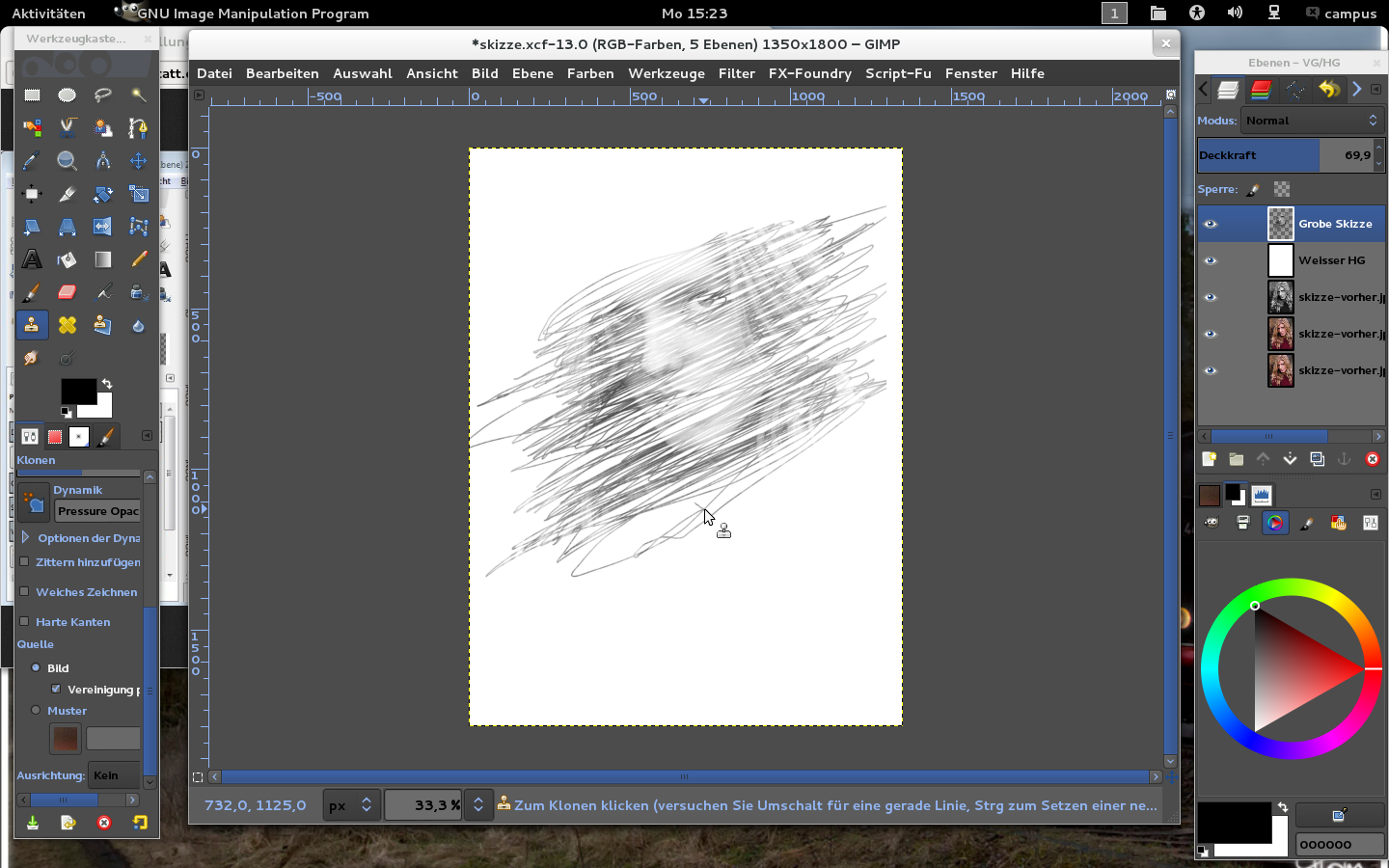Create a new layer via layers panel
This screenshot has height=868, width=1389.
tap(1209, 460)
